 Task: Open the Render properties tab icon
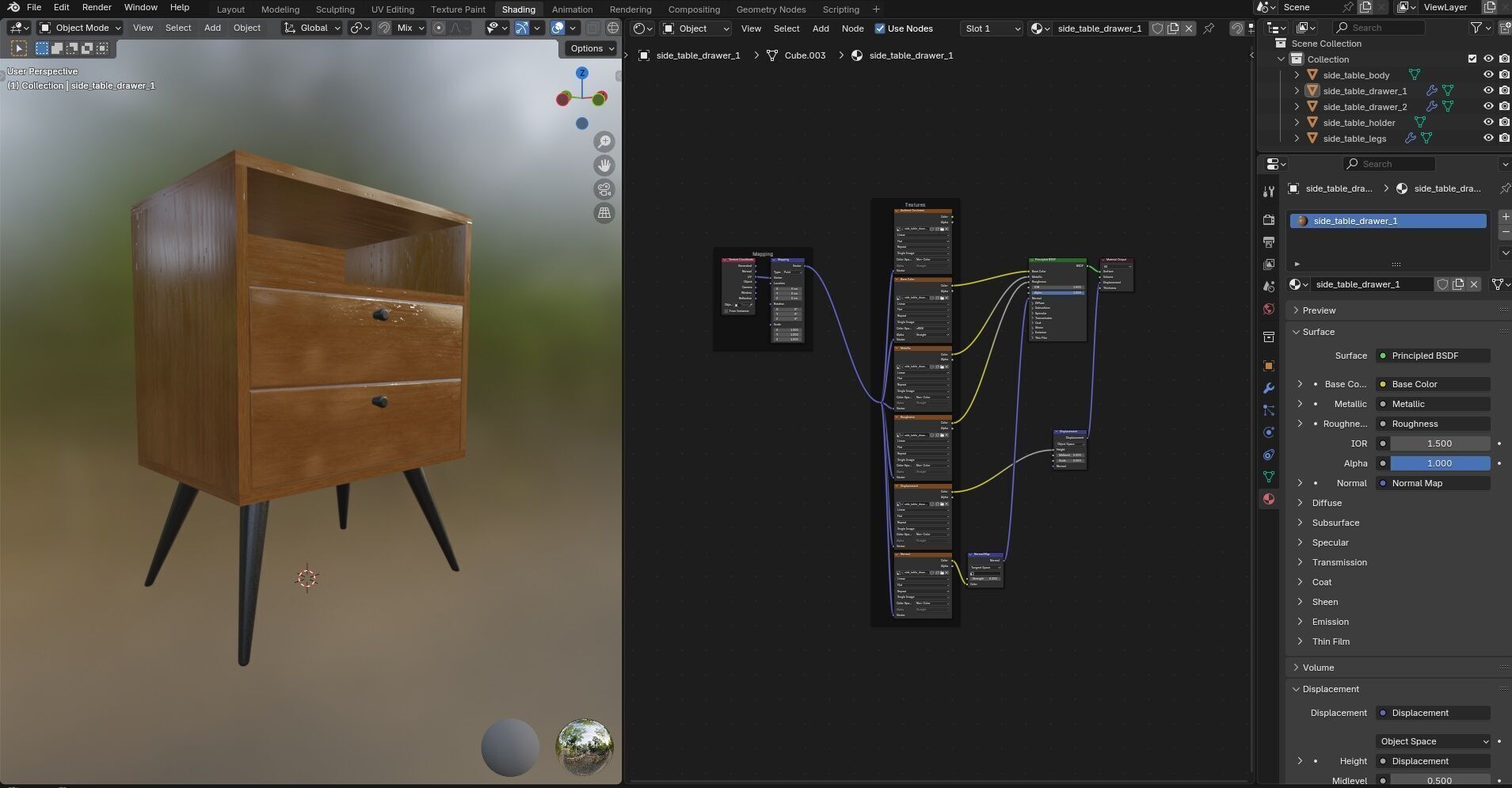(1269, 219)
